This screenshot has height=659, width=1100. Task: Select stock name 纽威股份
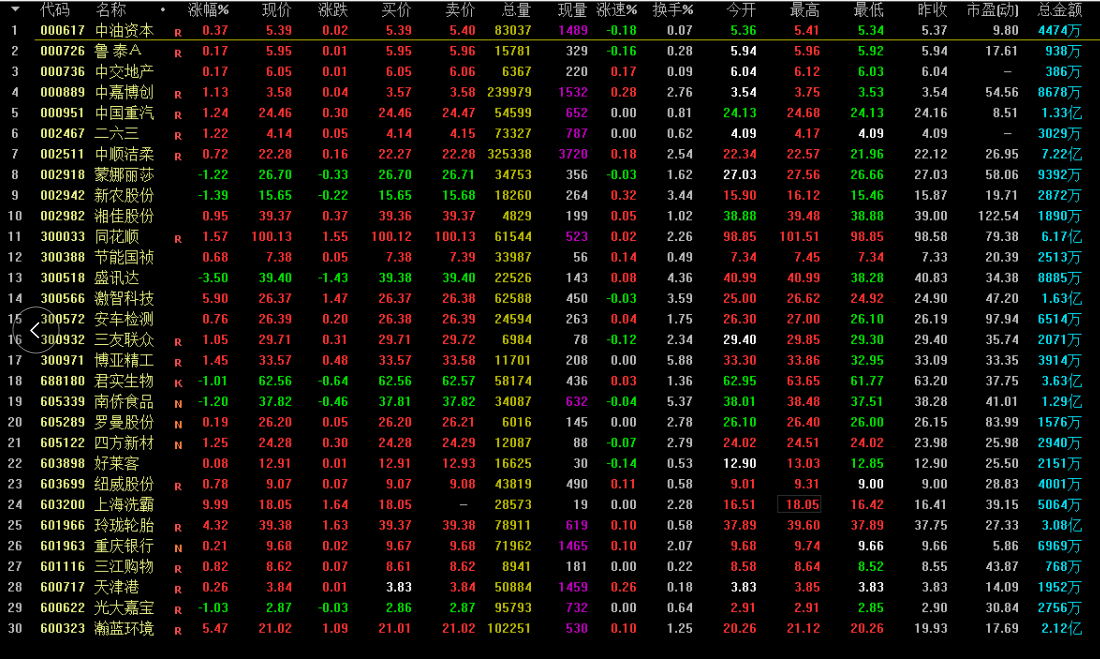(x=124, y=484)
